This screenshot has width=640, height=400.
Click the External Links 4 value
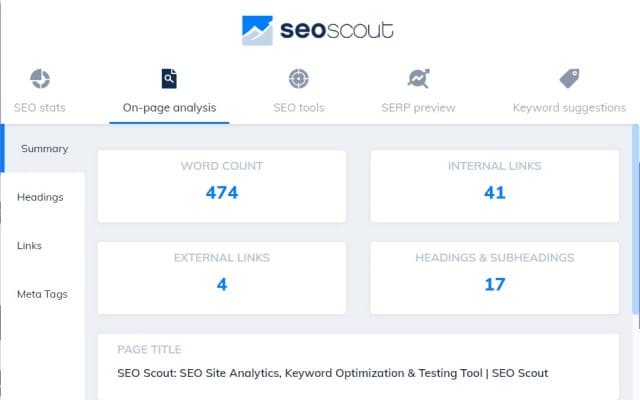click(222, 284)
